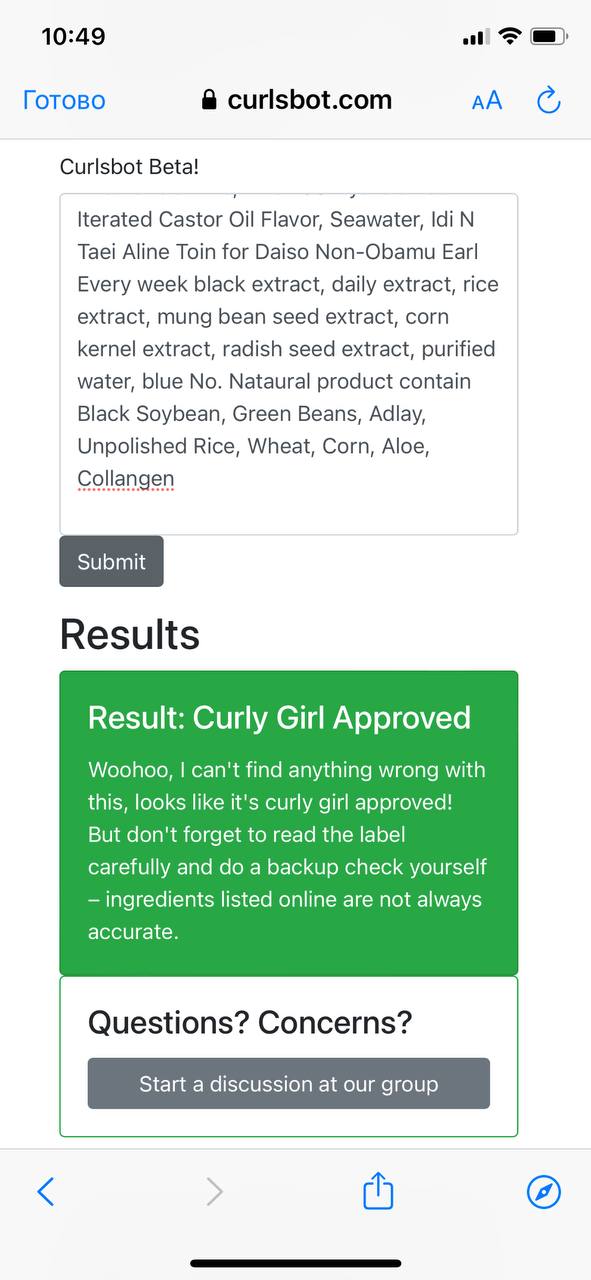Start a discussion at our group
591x1280 pixels.
click(288, 1083)
